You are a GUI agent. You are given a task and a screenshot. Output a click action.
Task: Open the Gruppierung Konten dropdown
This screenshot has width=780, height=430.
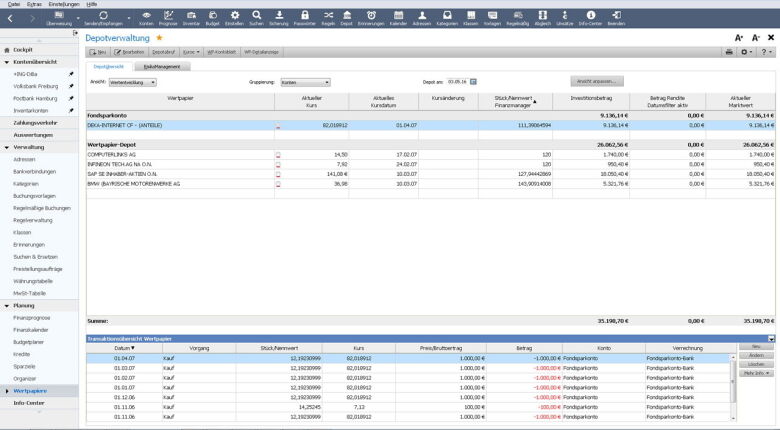[303, 81]
